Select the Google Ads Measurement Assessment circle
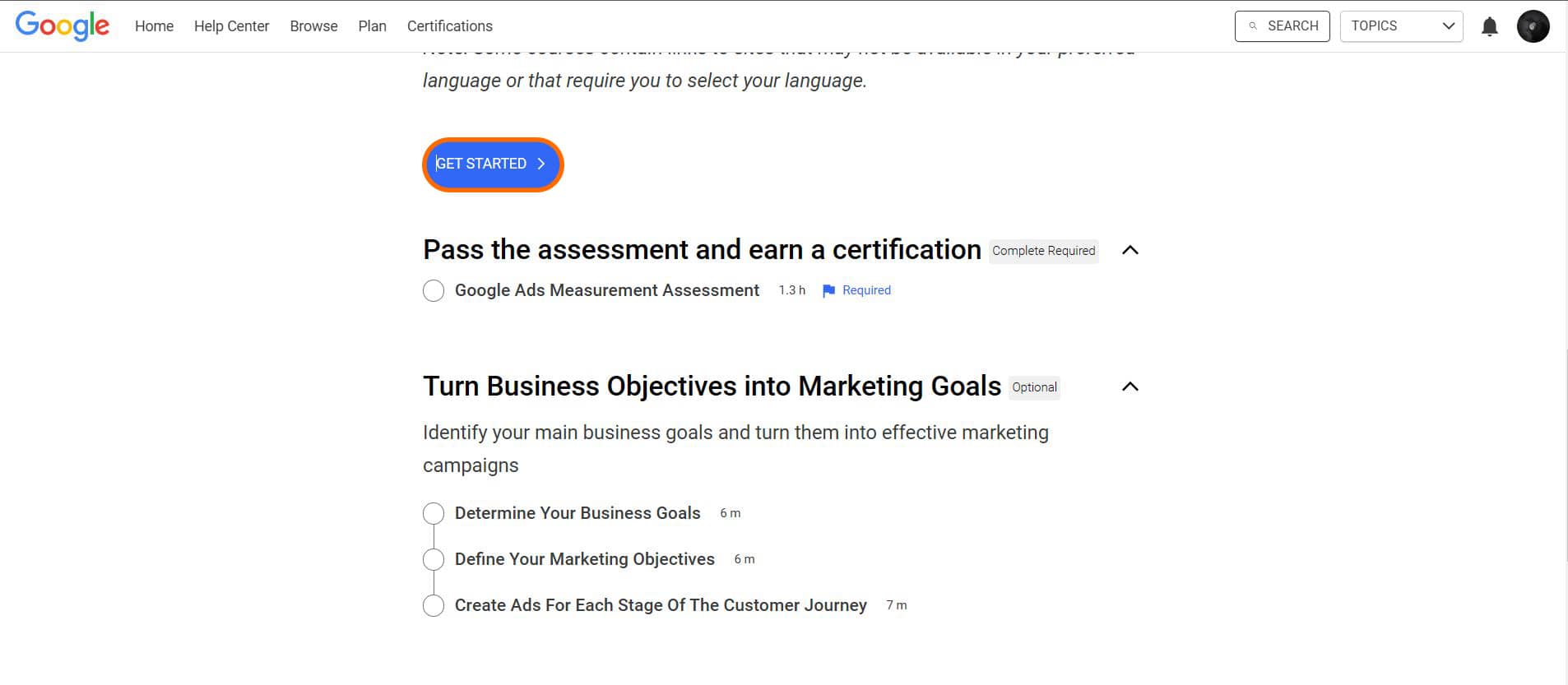 coord(434,290)
